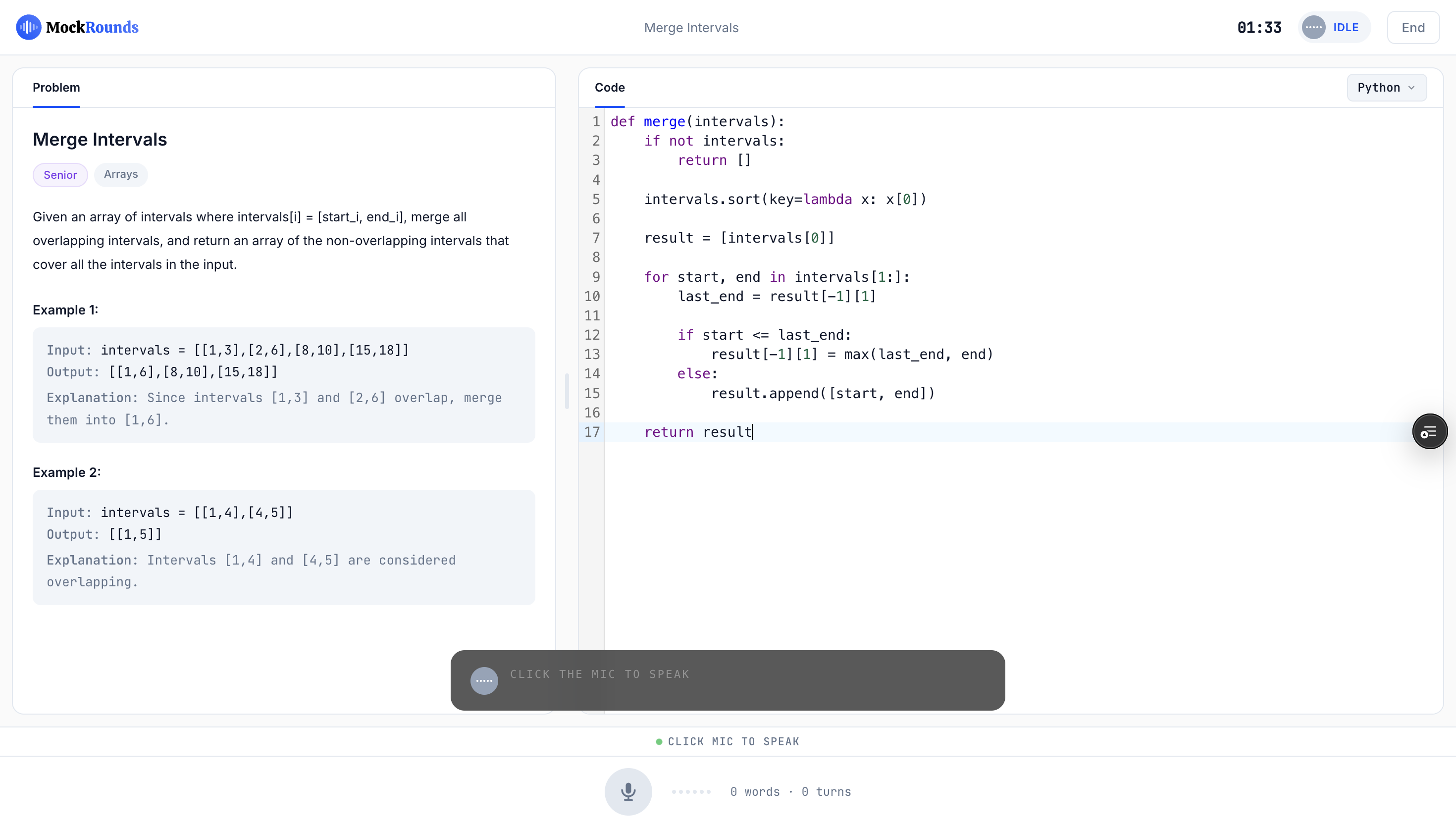Click the Arrays topic tag
1456x827 pixels.
pyautogui.click(x=121, y=174)
